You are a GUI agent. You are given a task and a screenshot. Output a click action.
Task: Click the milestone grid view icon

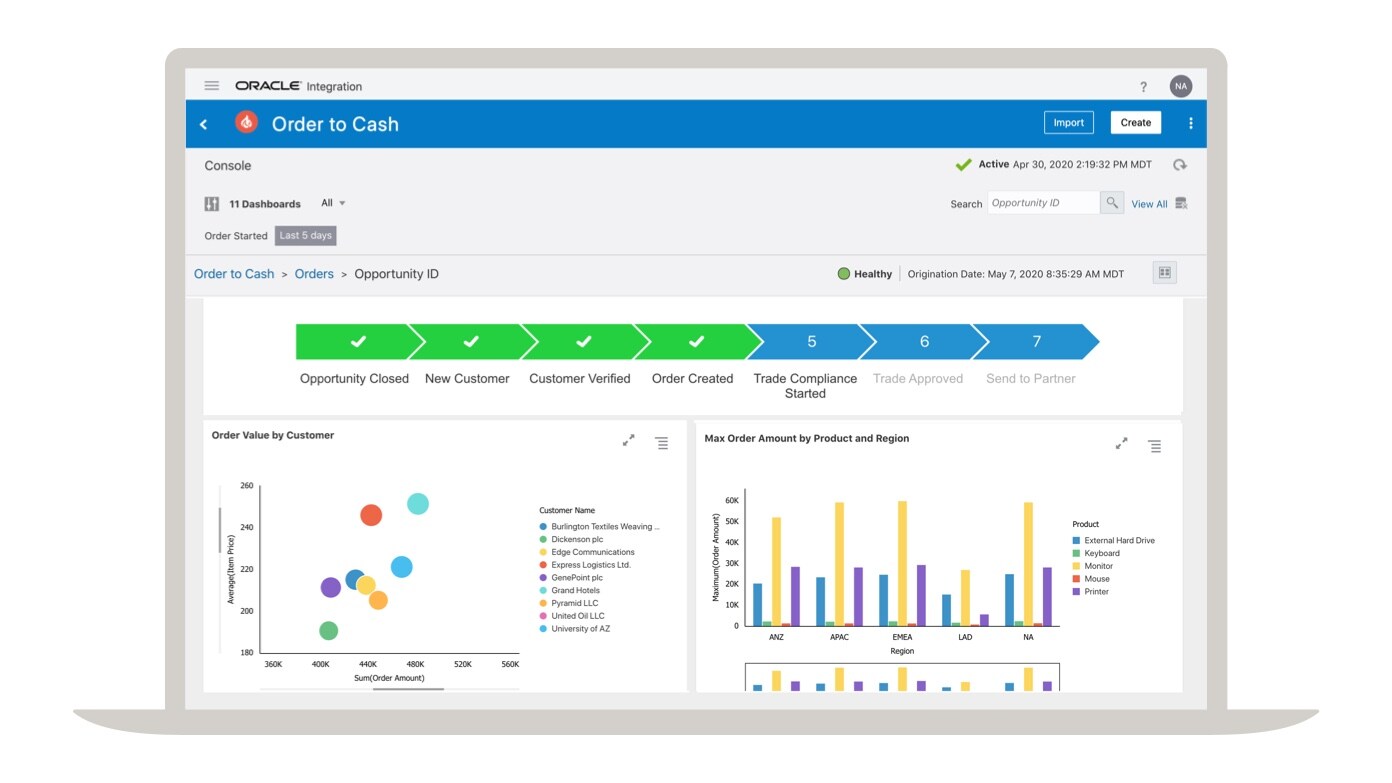point(1163,272)
